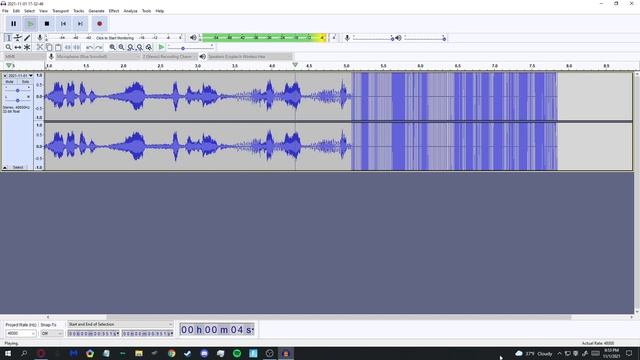Click the green Play button
The height and width of the screenshot is (360, 640).
click(30, 24)
